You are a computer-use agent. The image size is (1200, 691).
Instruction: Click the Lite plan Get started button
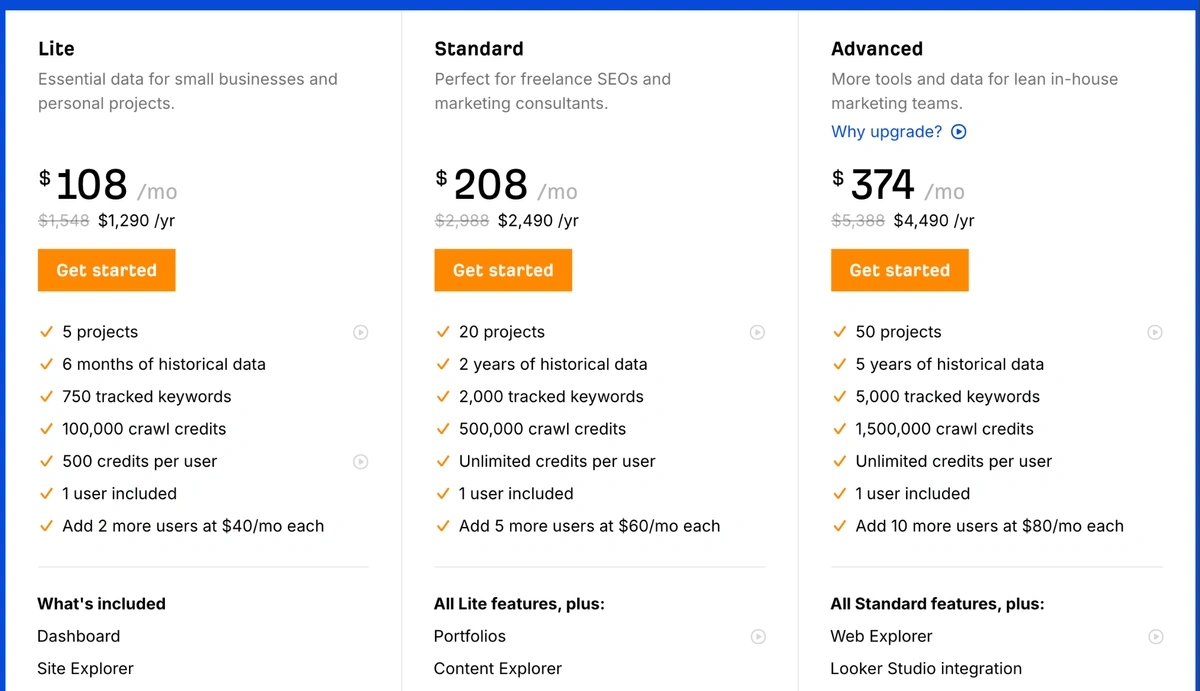[x=107, y=270]
